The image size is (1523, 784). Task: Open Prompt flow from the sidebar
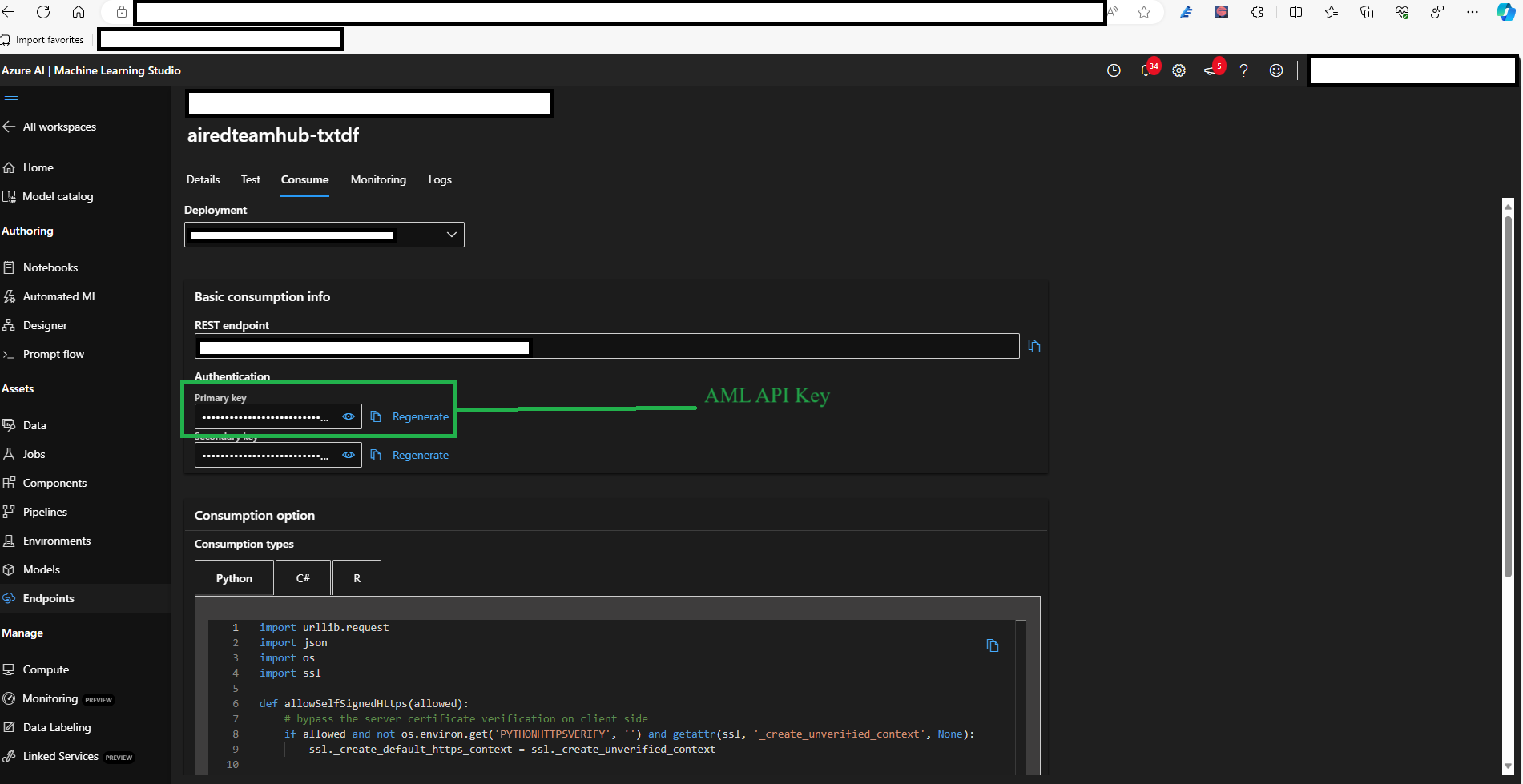pyautogui.click(x=54, y=353)
